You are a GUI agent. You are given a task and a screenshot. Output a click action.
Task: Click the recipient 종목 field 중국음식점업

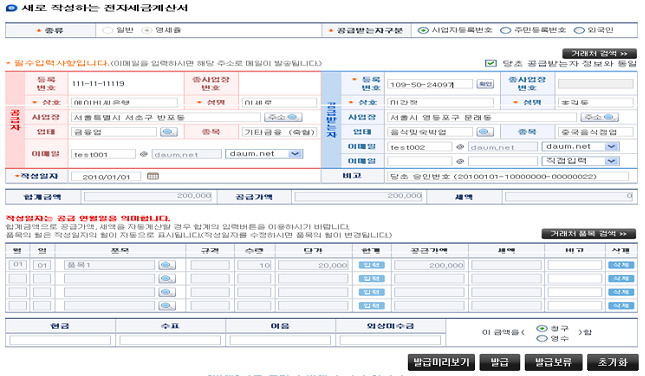pyautogui.click(x=596, y=132)
